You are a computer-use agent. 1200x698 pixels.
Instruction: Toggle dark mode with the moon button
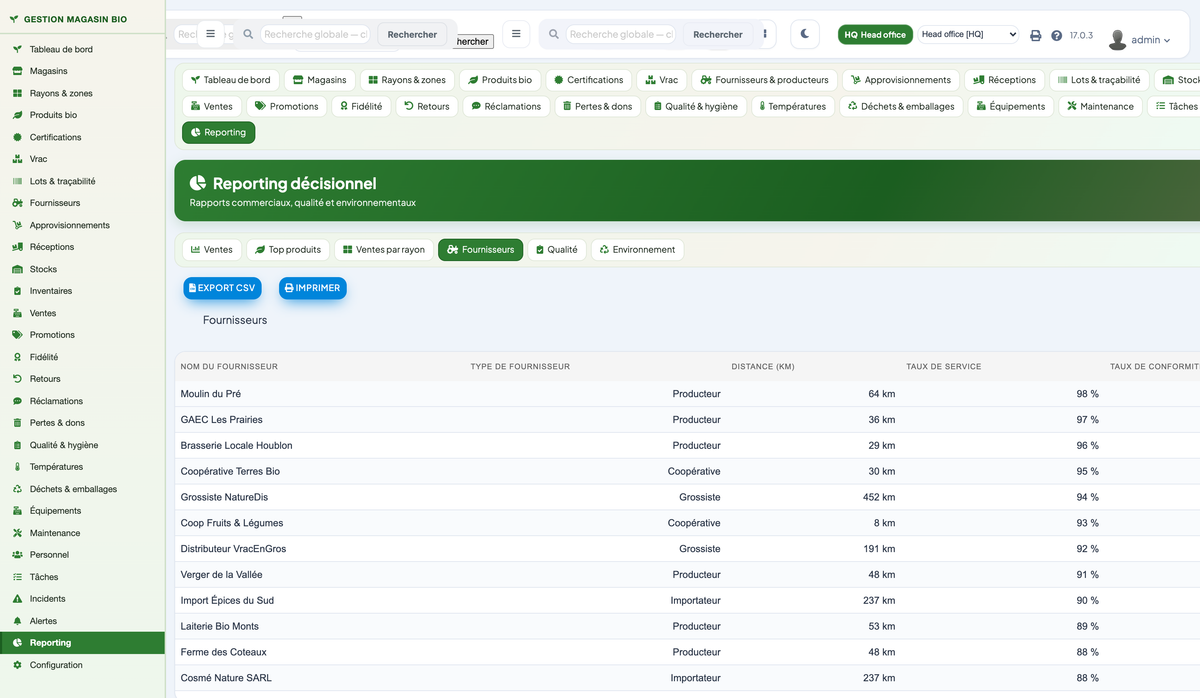805,34
